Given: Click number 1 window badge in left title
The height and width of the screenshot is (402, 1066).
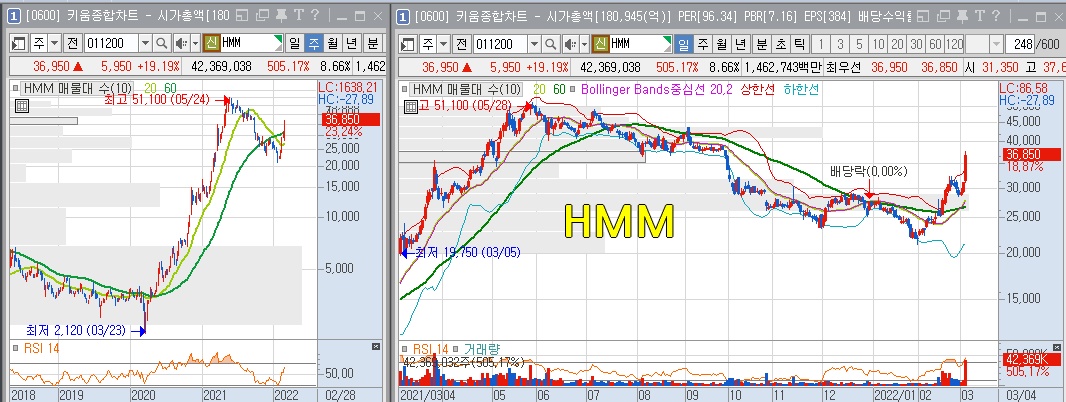Looking at the screenshot, I should (15, 16).
